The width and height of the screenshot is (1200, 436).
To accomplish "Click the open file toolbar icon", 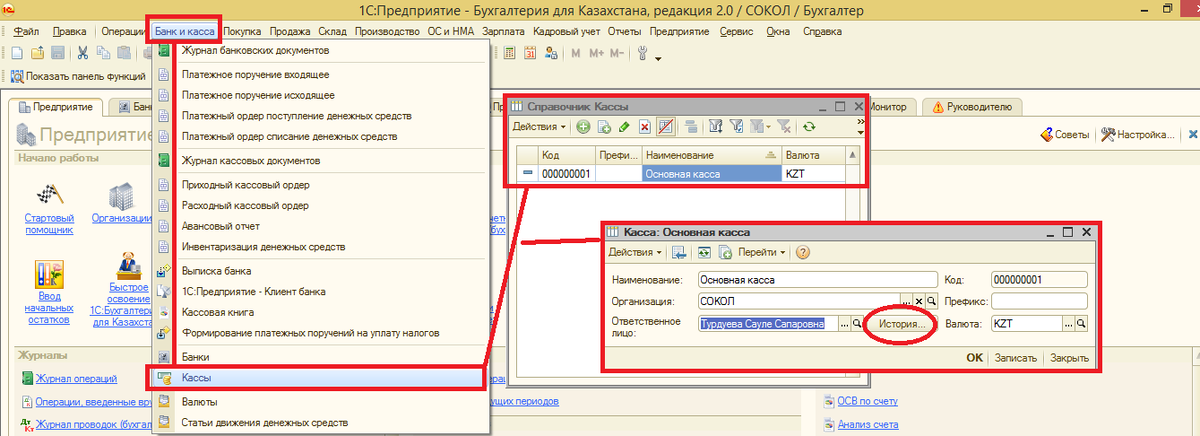I will pos(37,53).
